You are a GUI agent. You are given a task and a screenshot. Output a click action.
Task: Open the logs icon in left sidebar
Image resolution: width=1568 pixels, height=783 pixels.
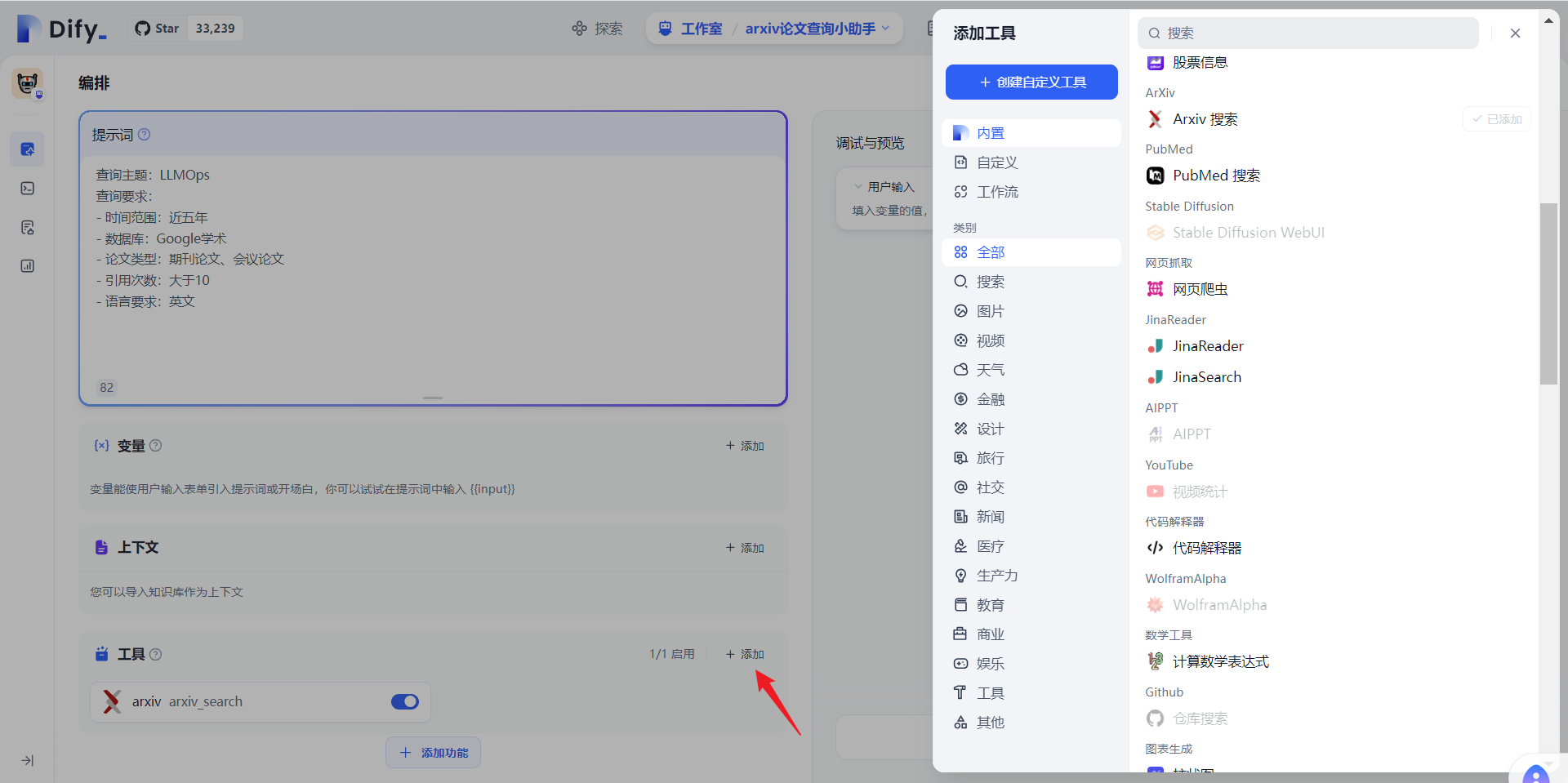[x=28, y=227]
